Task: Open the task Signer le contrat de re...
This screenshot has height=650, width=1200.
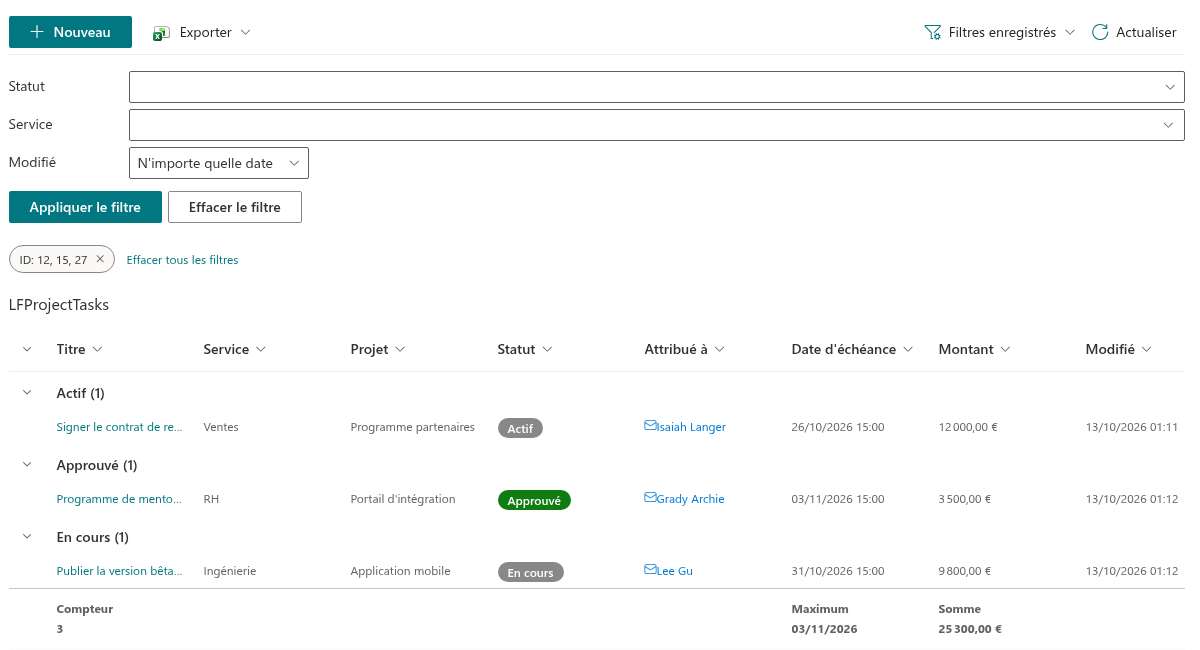Action: click(x=120, y=427)
